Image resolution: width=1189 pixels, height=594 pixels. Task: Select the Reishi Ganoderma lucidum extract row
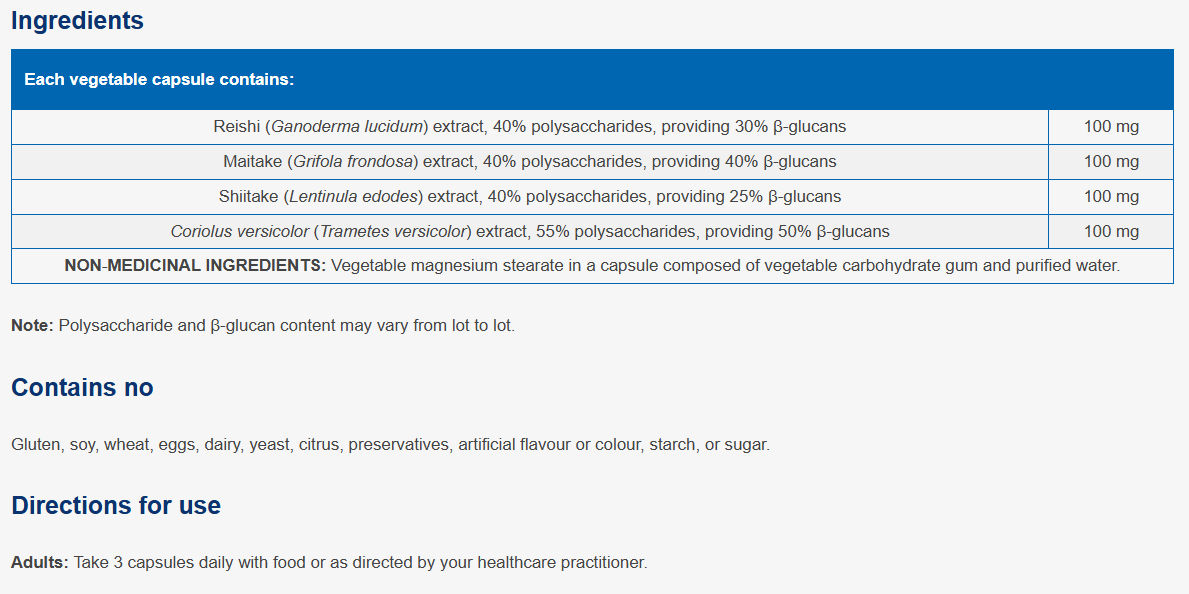click(x=592, y=127)
